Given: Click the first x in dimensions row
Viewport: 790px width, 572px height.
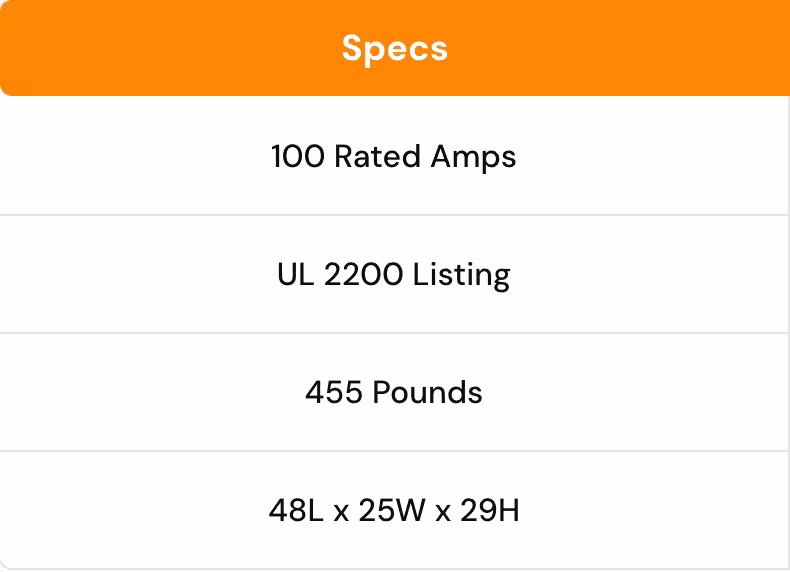Looking at the screenshot, I should click(x=341, y=513).
